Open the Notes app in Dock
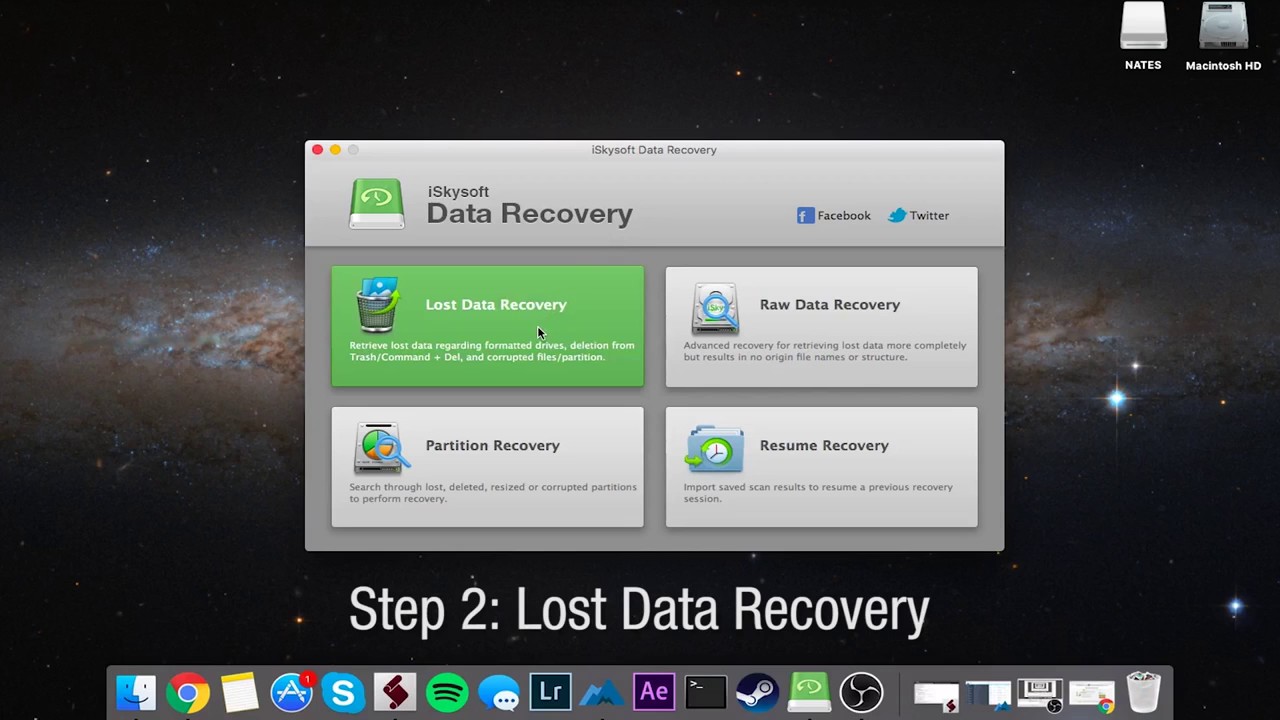This screenshot has width=1280, height=720. [x=240, y=693]
